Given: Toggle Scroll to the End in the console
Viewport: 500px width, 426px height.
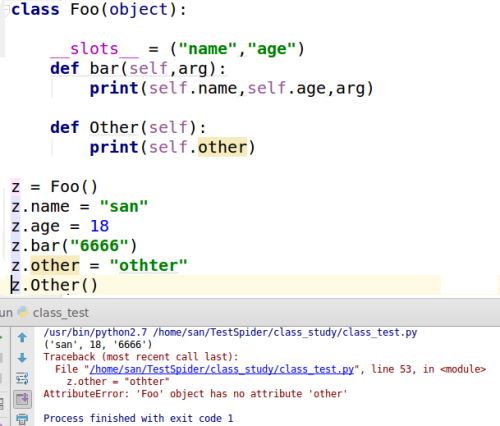Looking at the screenshot, I should point(22,399).
